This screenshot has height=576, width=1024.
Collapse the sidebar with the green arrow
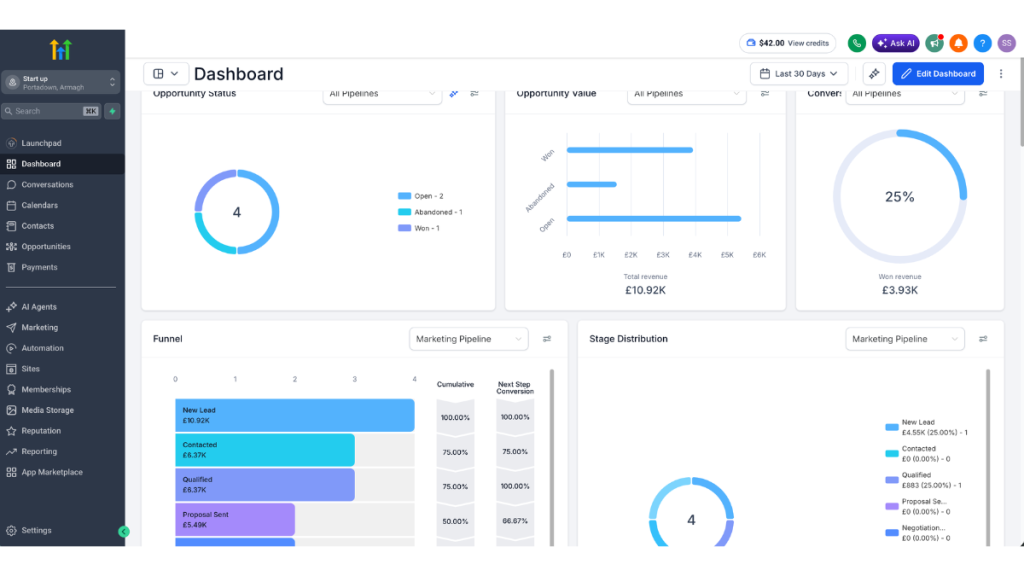[x=123, y=532]
